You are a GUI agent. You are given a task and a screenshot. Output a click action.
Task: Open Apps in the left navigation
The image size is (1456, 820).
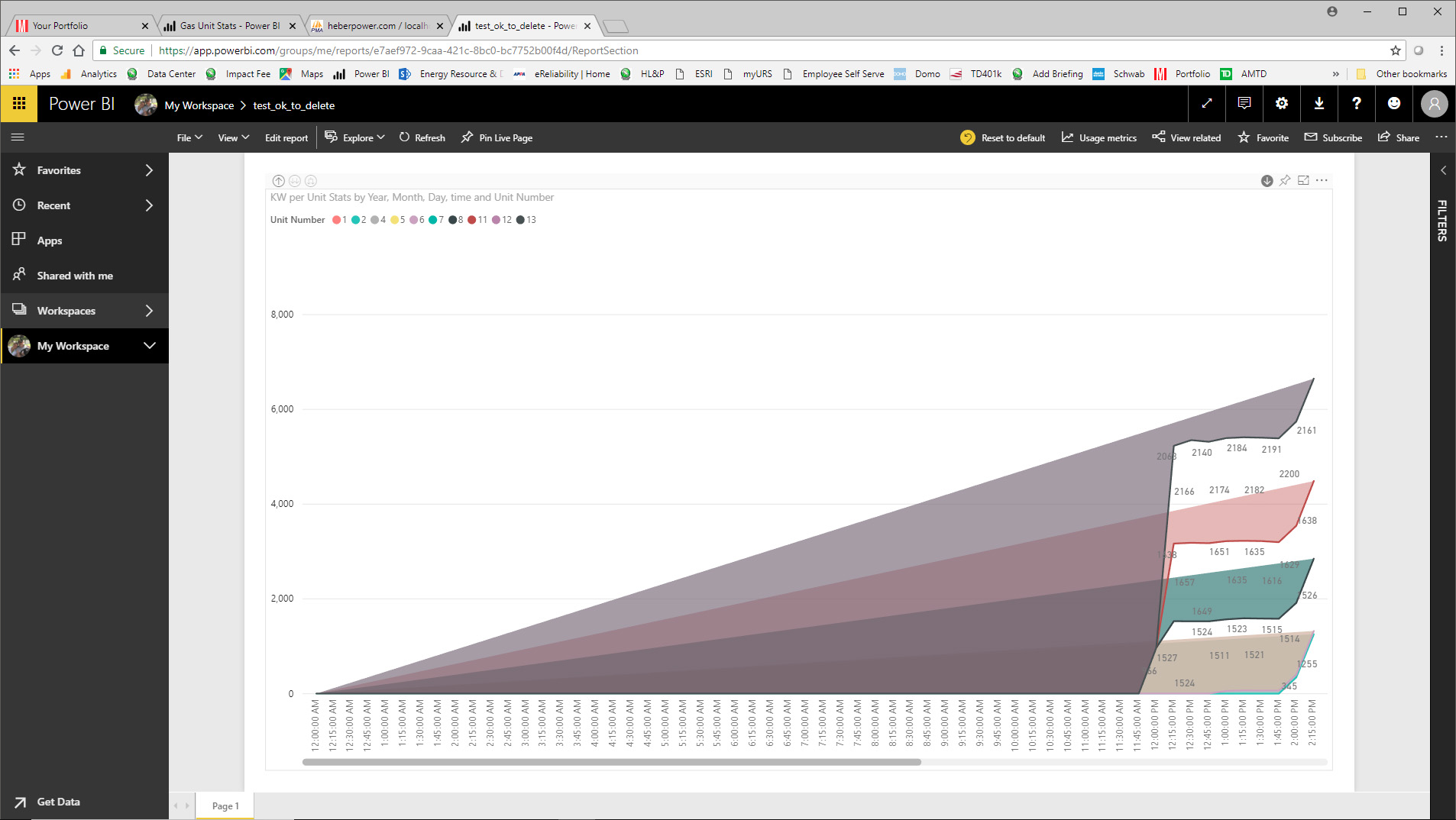[84, 241]
